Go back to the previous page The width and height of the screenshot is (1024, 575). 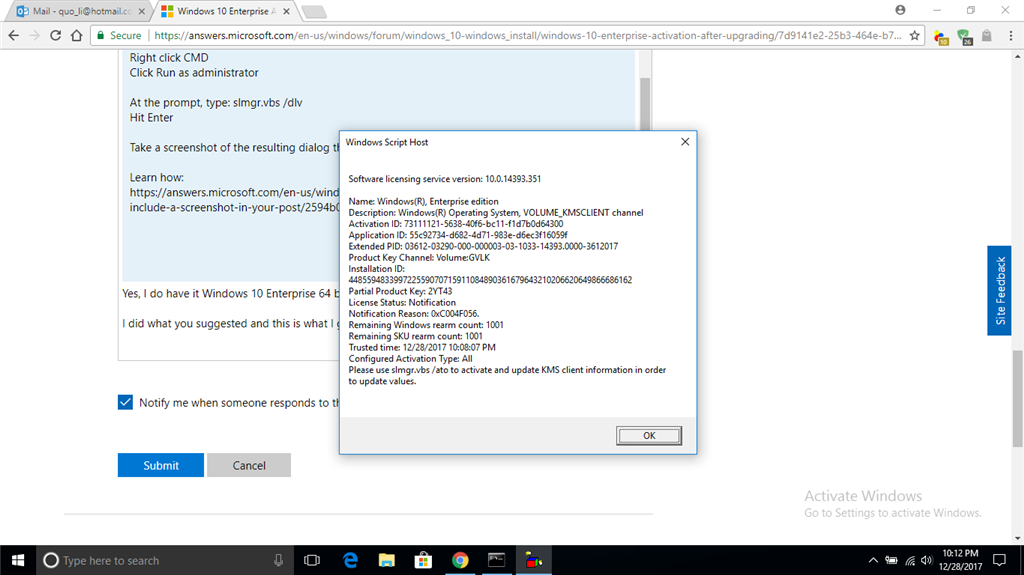(14, 35)
